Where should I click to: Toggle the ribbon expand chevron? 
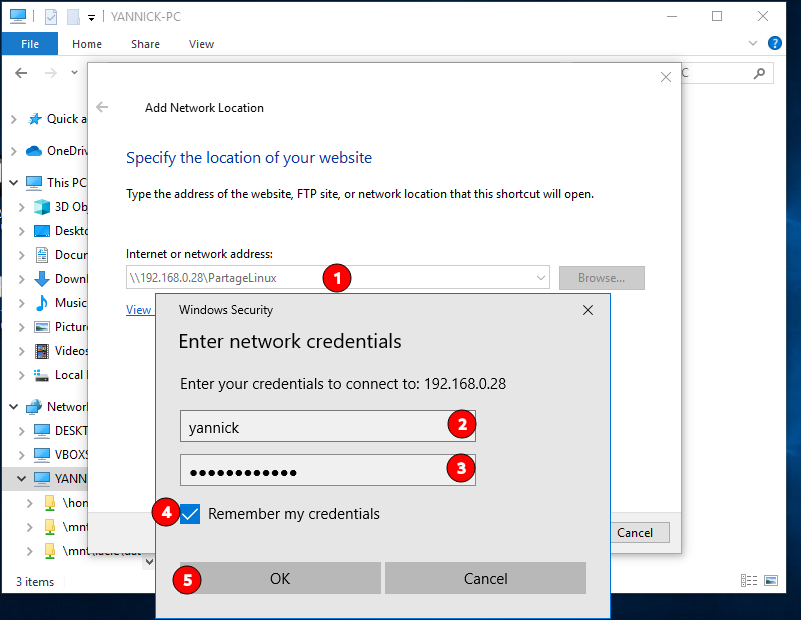753,44
